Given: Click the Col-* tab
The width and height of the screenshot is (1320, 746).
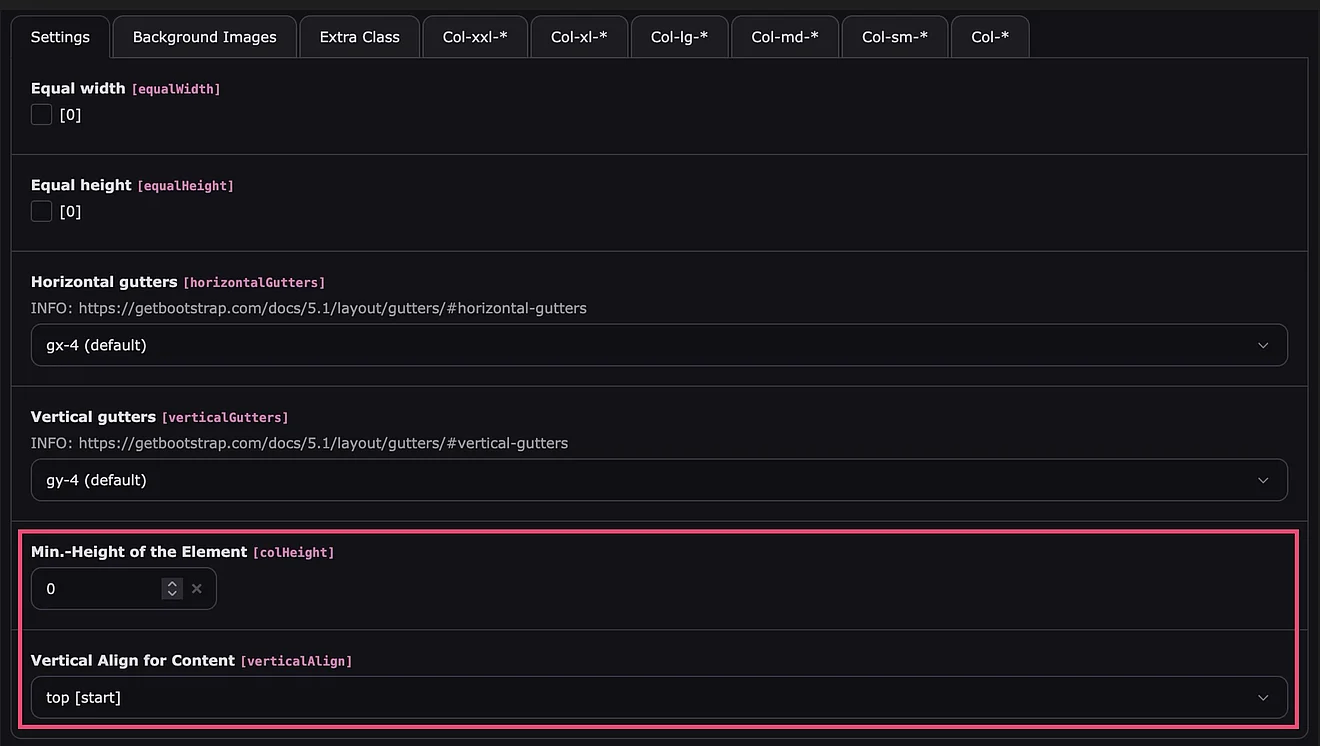Looking at the screenshot, I should (x=990, y=37).
